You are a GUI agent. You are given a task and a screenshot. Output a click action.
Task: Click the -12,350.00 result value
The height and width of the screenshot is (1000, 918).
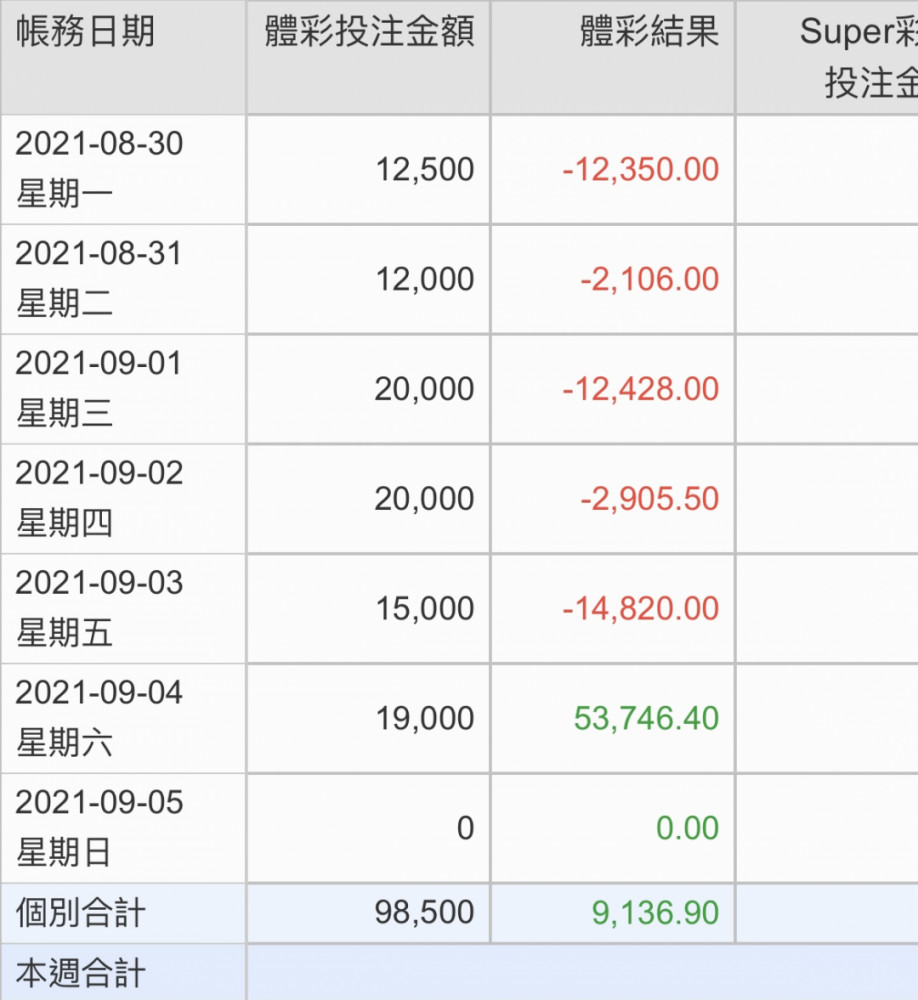pos(640,169)
